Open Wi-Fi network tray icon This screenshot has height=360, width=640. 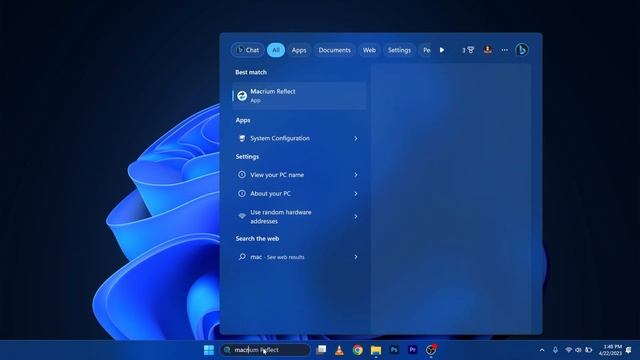[x=568, y=350]
